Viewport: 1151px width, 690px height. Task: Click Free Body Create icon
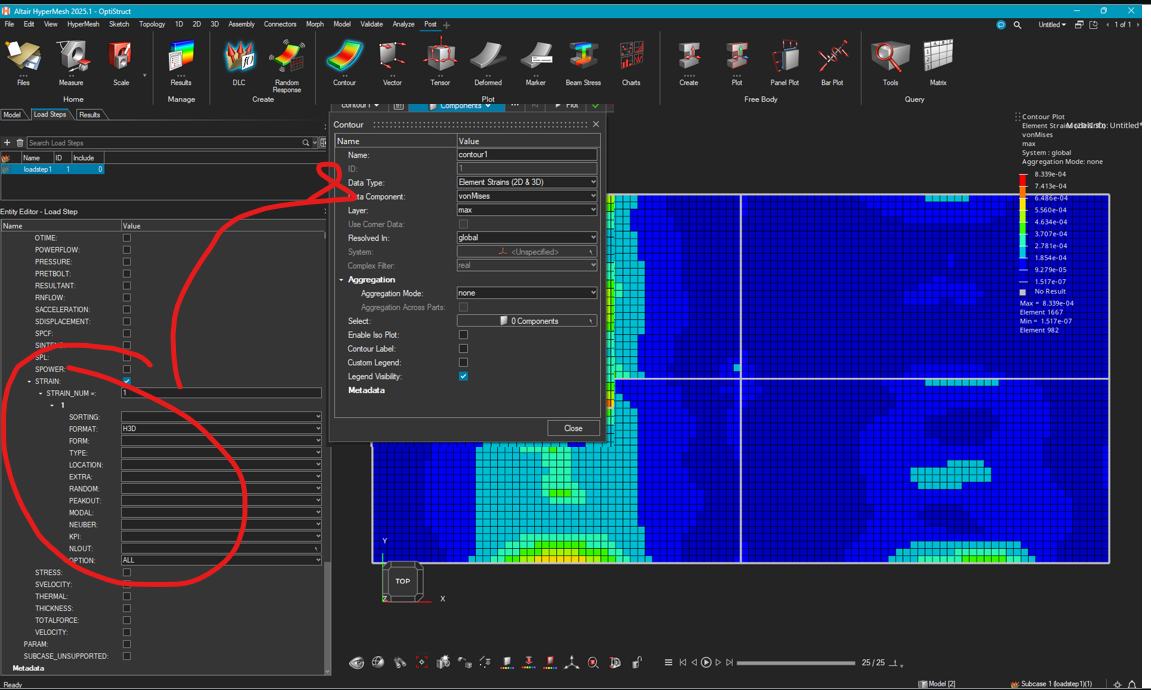pyautogui.click(x=689, y=63)
